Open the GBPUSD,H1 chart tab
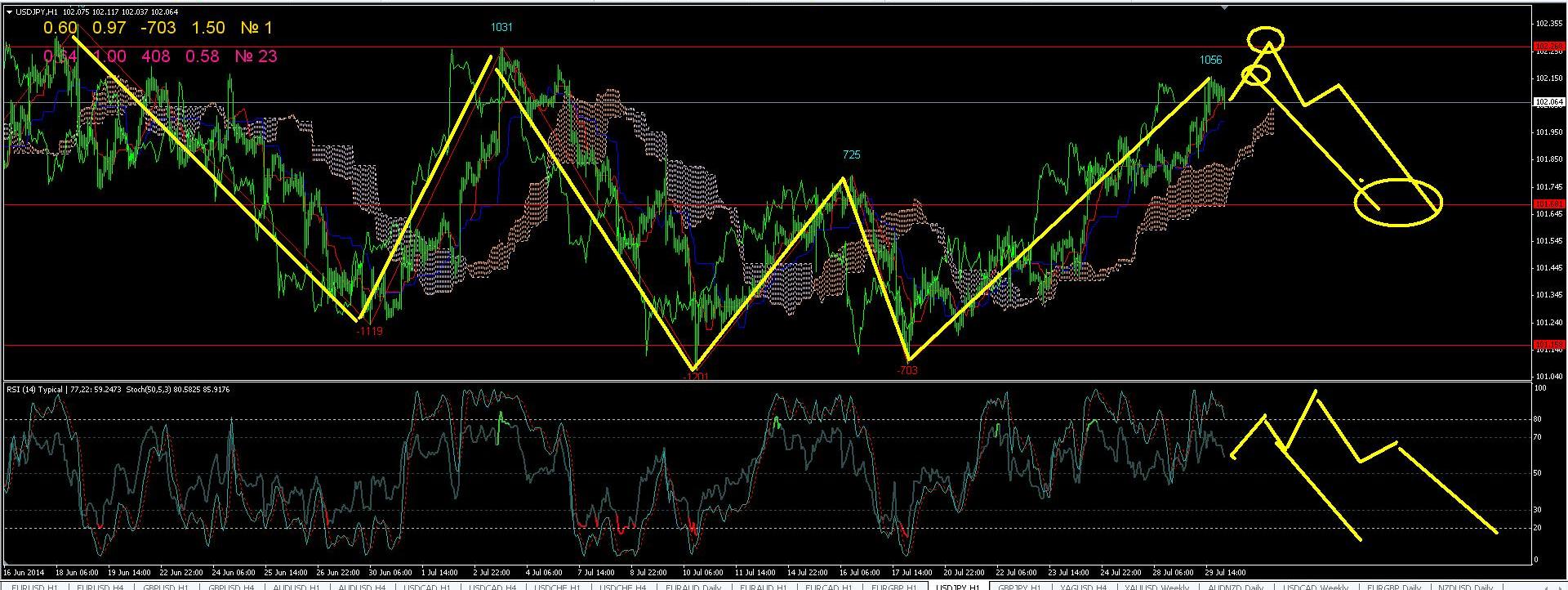This screenshot has width=1568, height=590. [166, 586]
